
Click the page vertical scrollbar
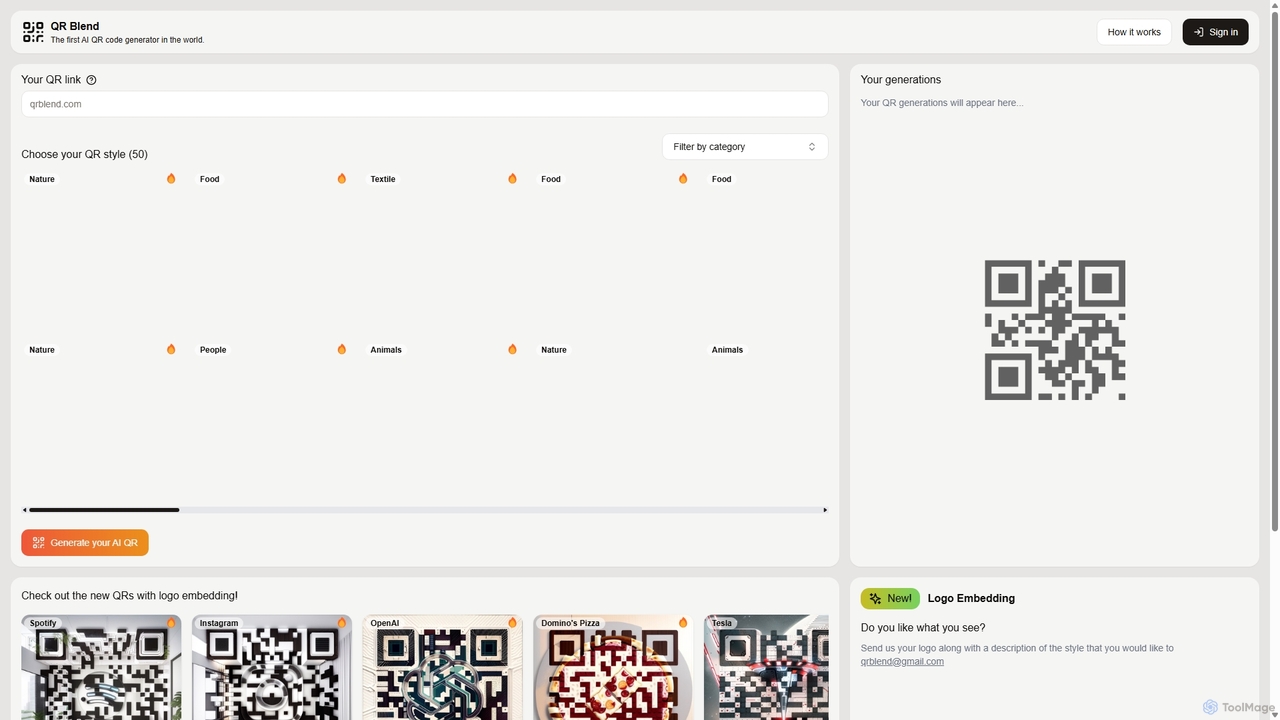[1274, 270]
